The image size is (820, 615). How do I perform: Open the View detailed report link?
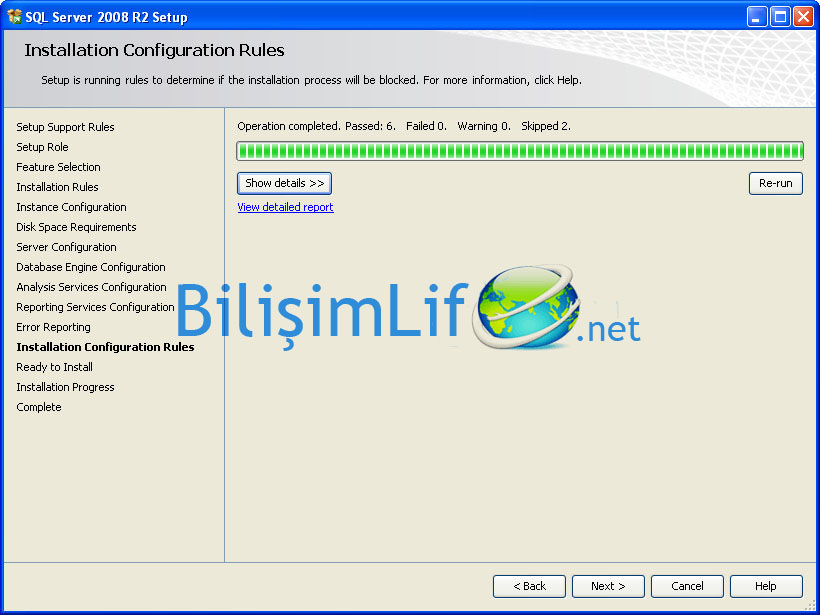[286, 207]
